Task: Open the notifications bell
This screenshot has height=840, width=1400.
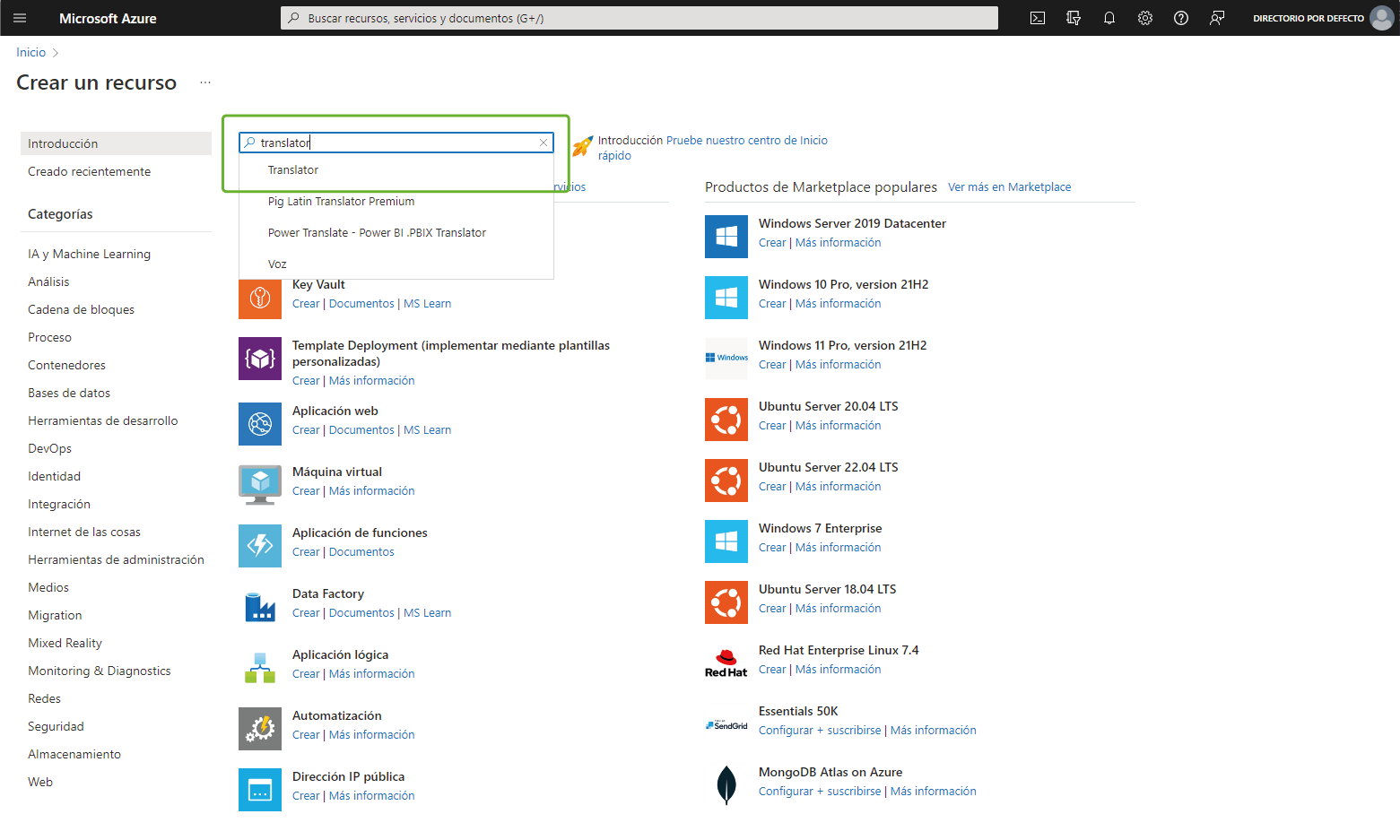Action: click(1109, 18)
